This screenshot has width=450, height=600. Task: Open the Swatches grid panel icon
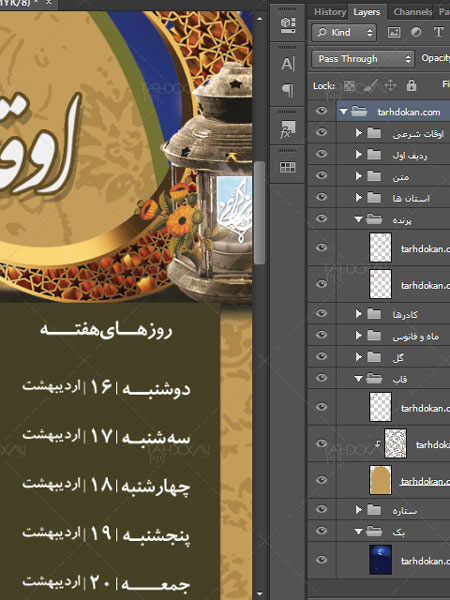pos(288,167)
